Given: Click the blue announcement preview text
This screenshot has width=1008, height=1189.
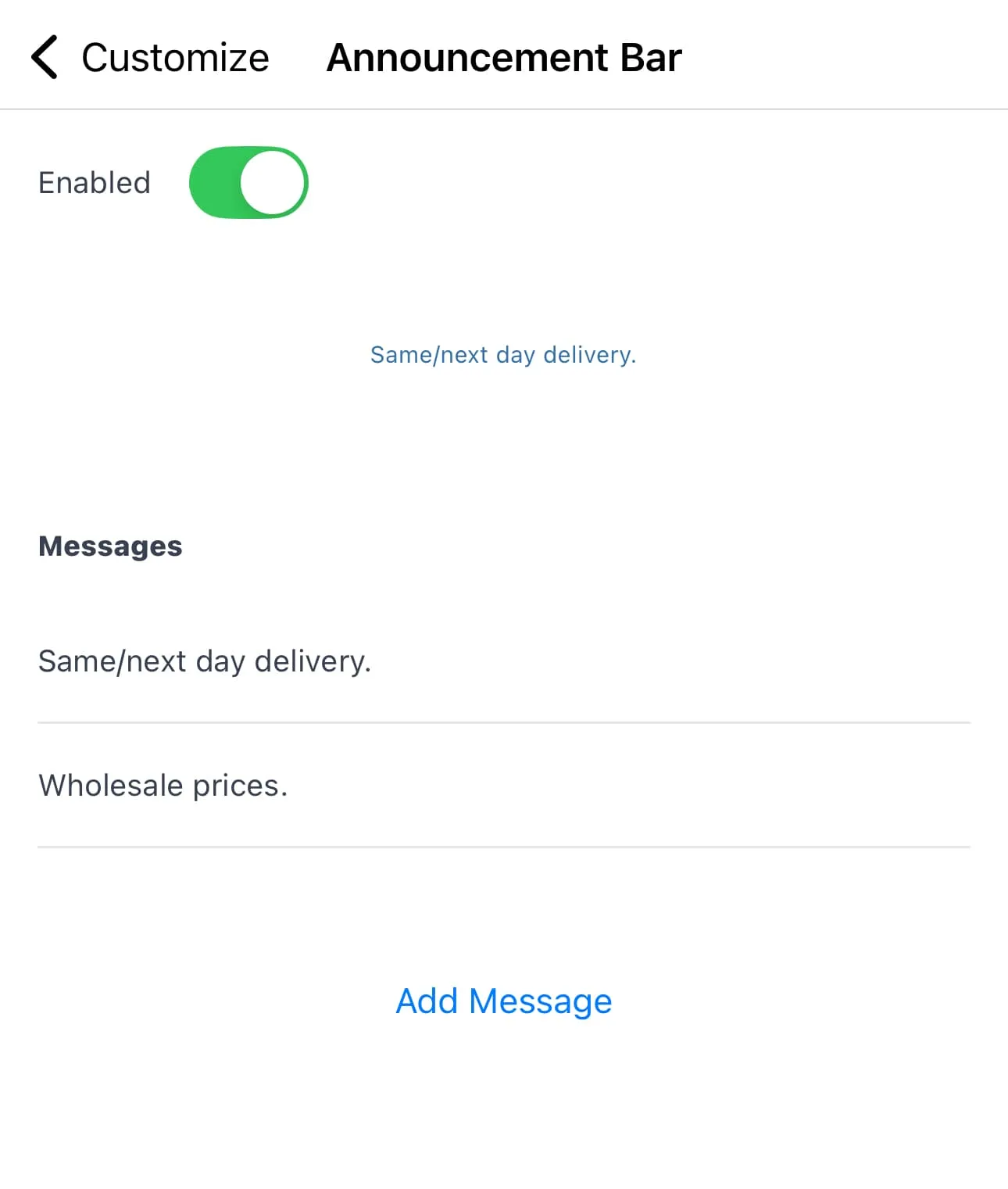Looking at the screenshot, I should click(x=503, y=355).
